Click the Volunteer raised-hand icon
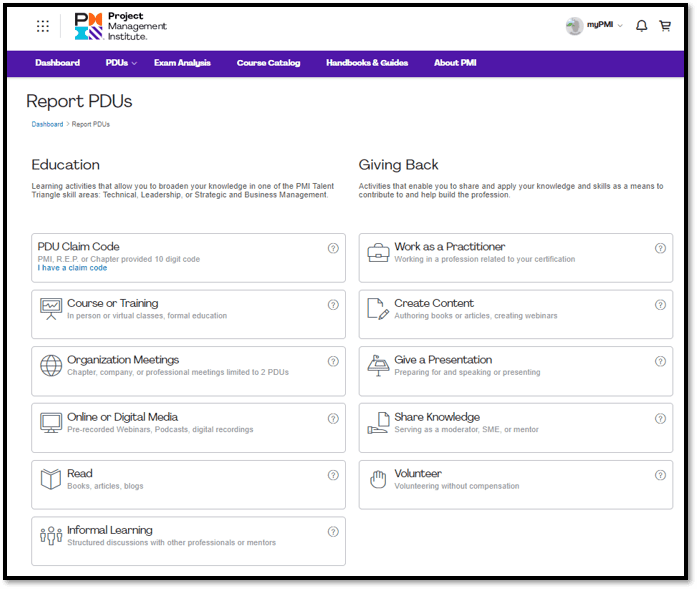 [x=378, y=479]
